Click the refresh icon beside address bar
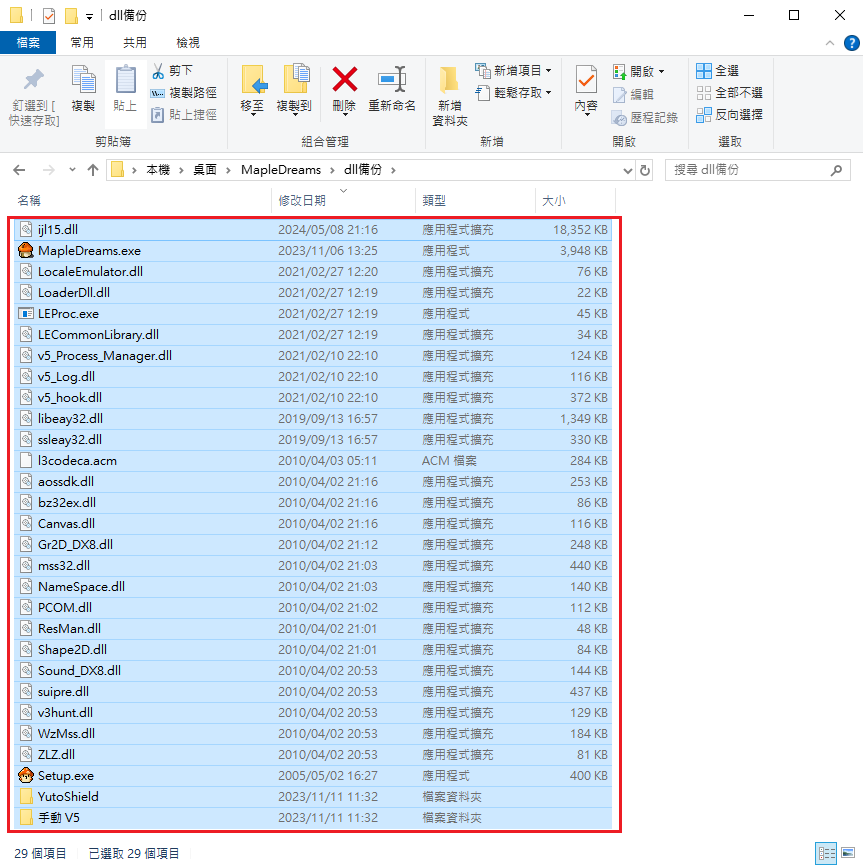Screen dimensions: 863x866 (645, 170)
